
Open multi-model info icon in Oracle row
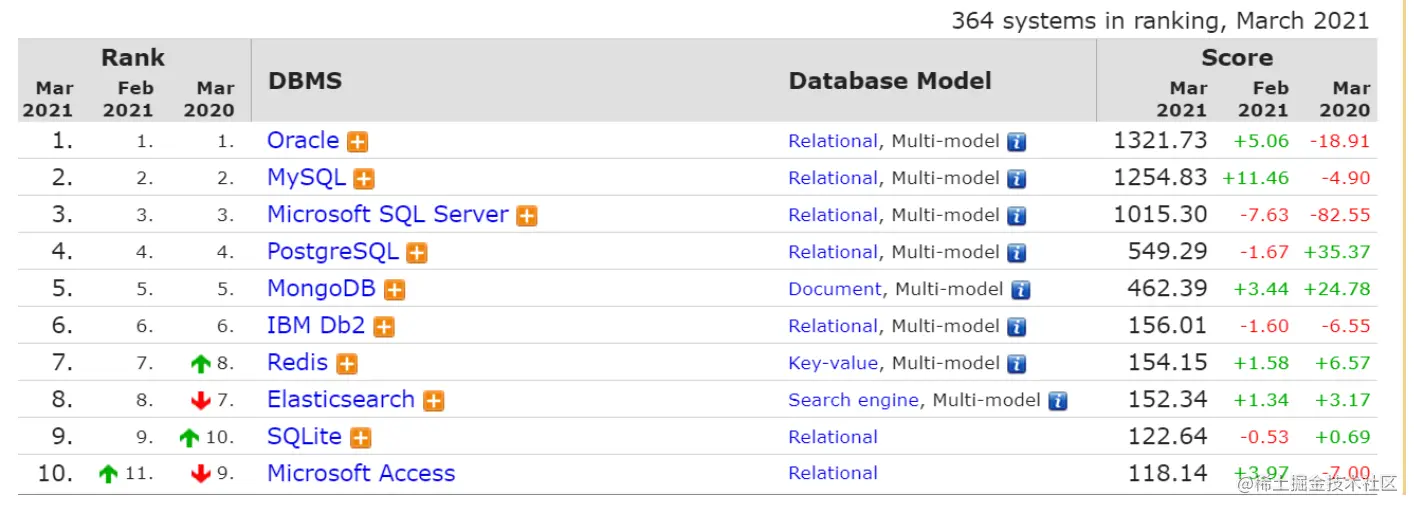click(x=1016, y=142)
